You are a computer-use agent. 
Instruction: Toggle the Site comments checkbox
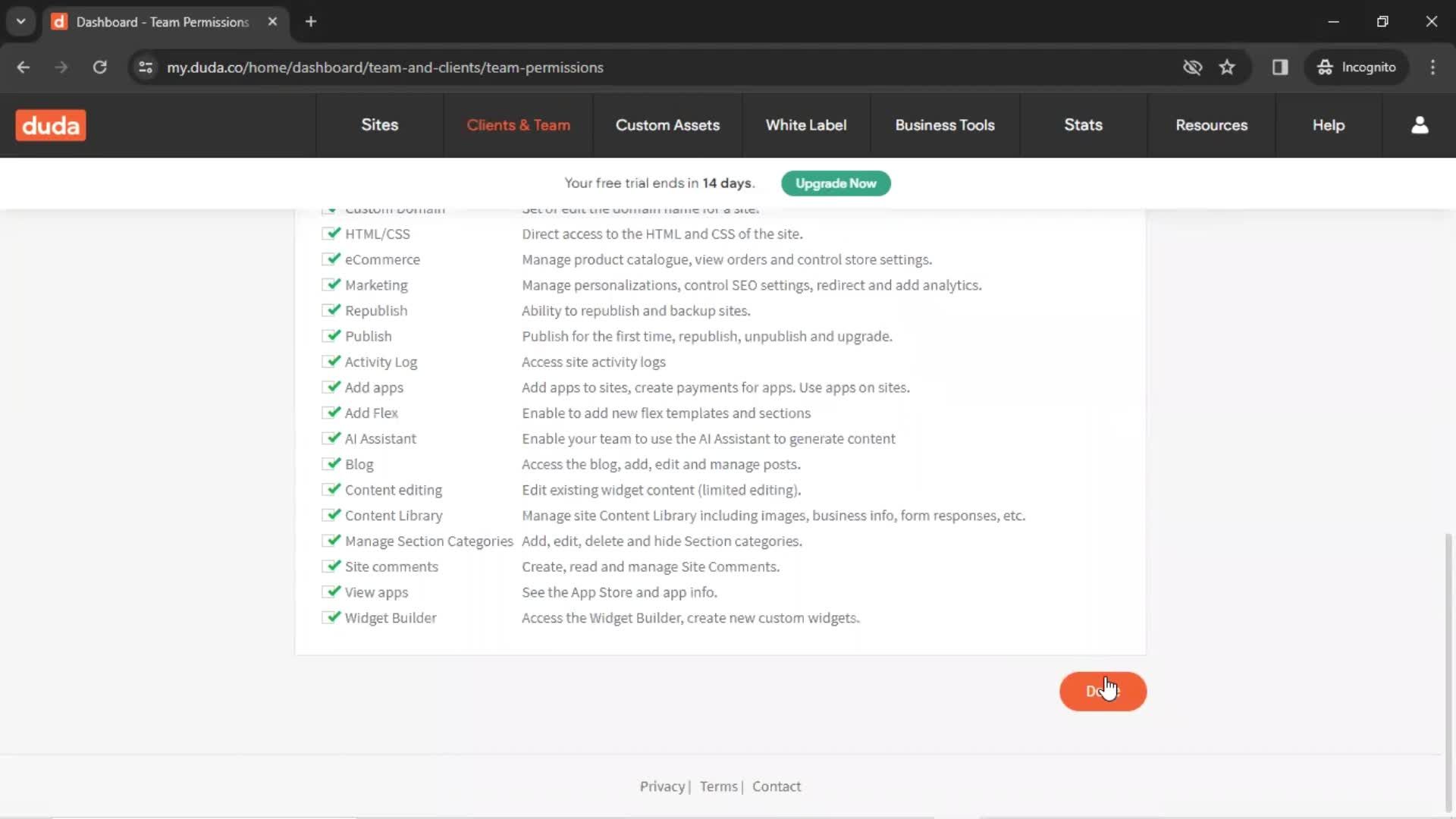(x=331, y=566)
